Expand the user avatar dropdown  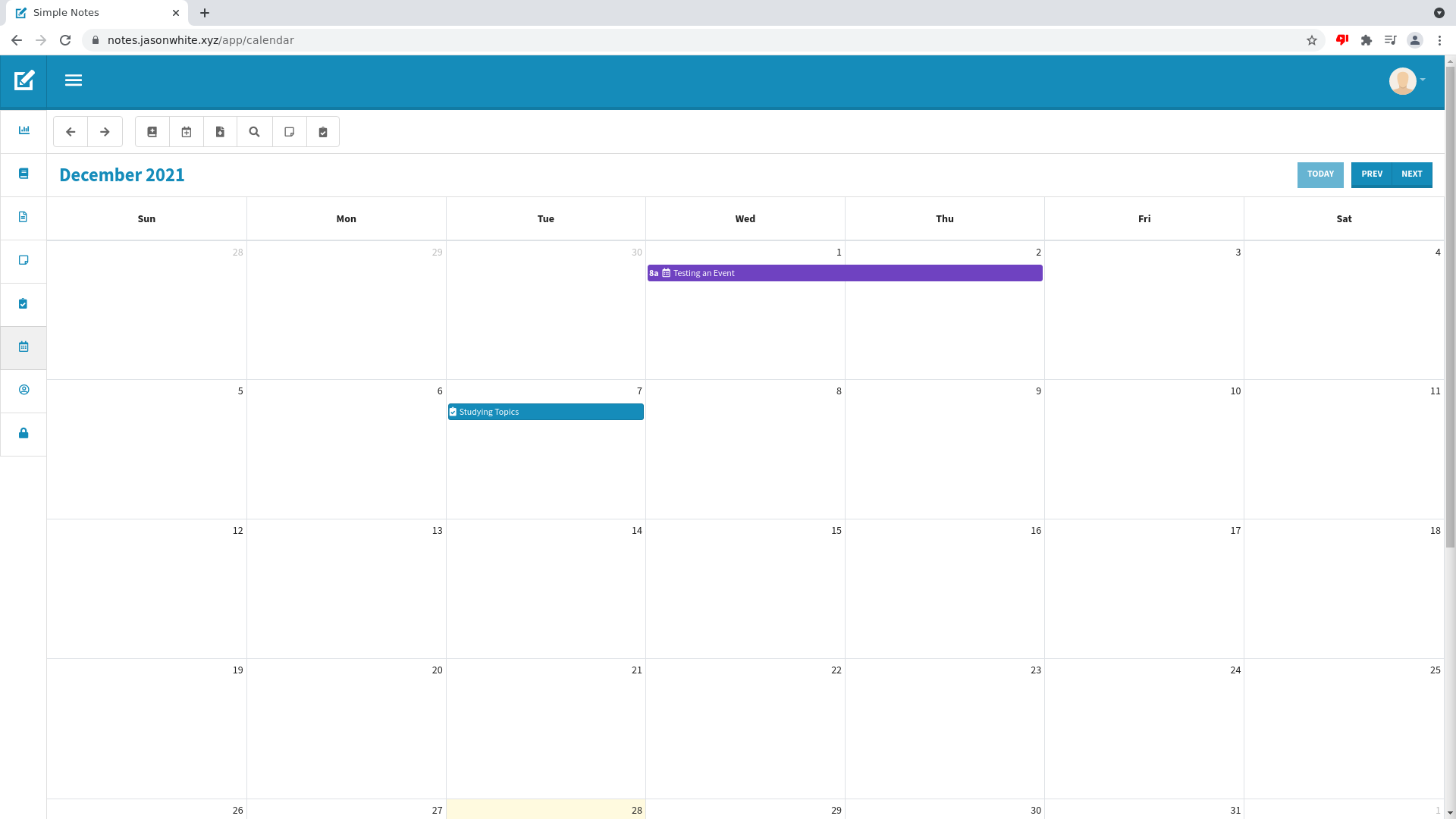[x=1407, y=80]
